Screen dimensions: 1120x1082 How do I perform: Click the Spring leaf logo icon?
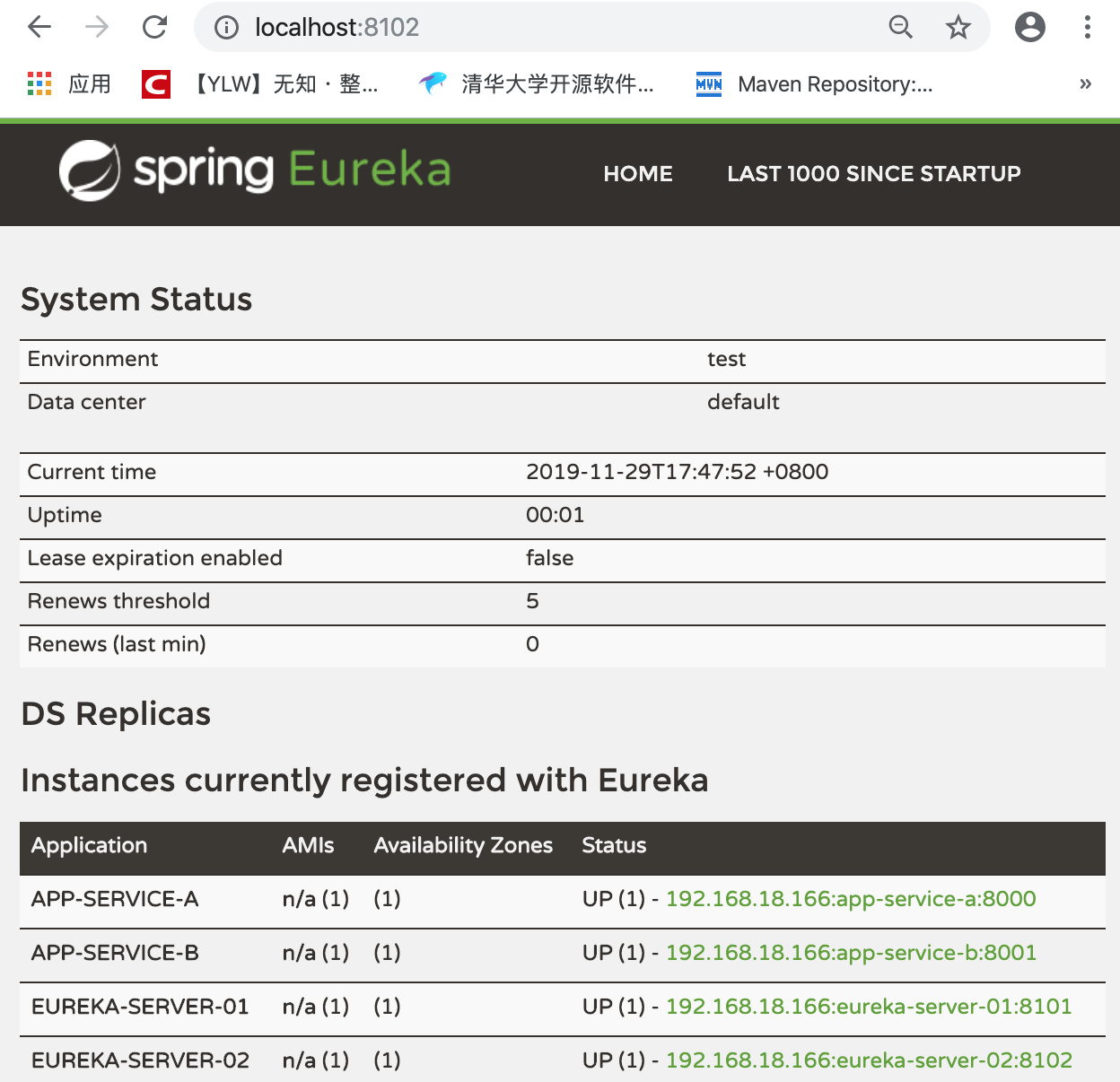[90, 170]
